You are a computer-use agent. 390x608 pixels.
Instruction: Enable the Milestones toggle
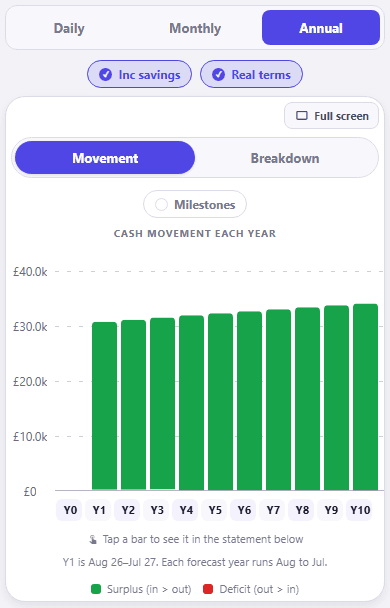point(195,204)
